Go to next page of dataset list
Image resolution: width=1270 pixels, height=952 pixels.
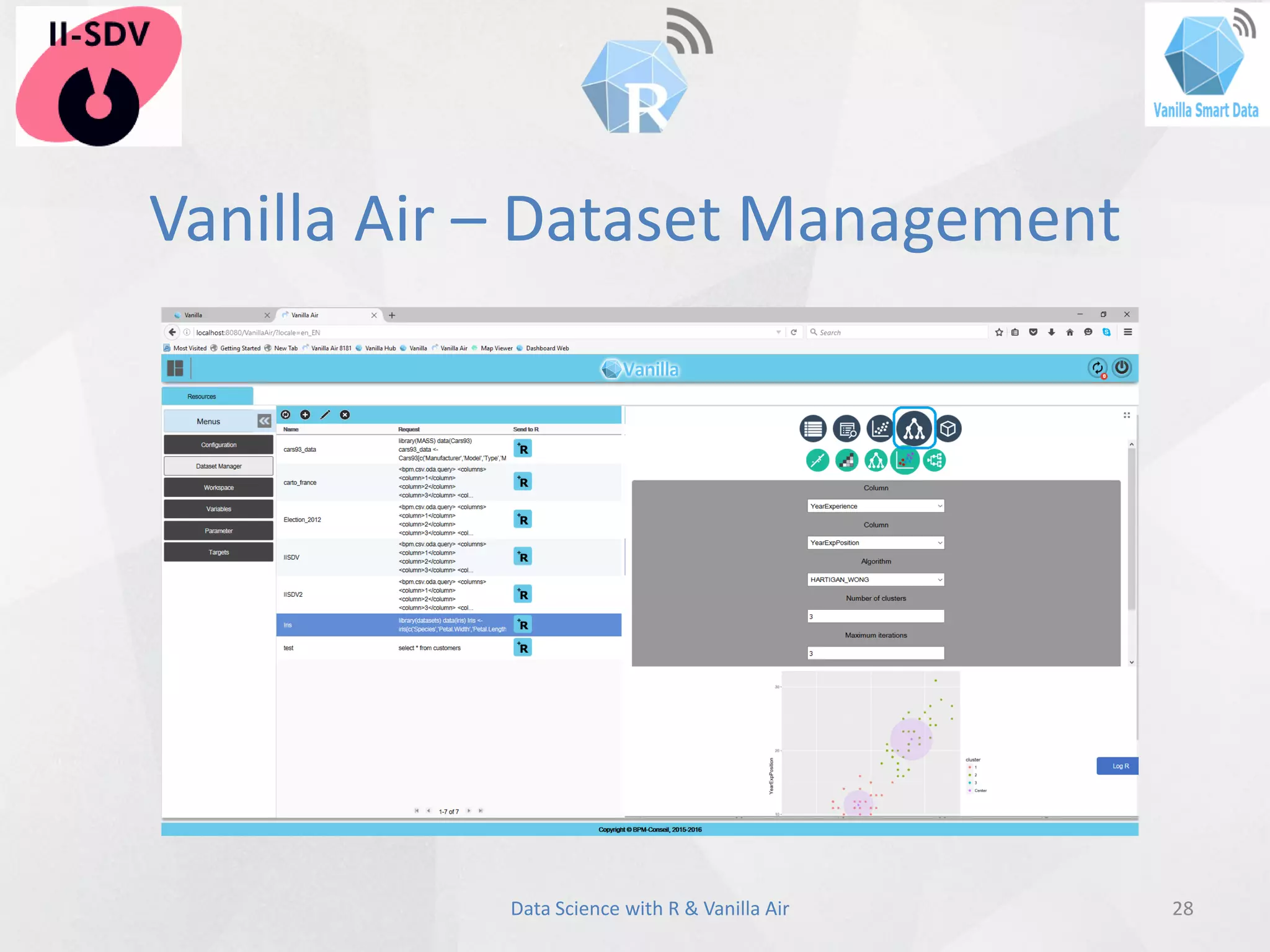click(469, 811)
